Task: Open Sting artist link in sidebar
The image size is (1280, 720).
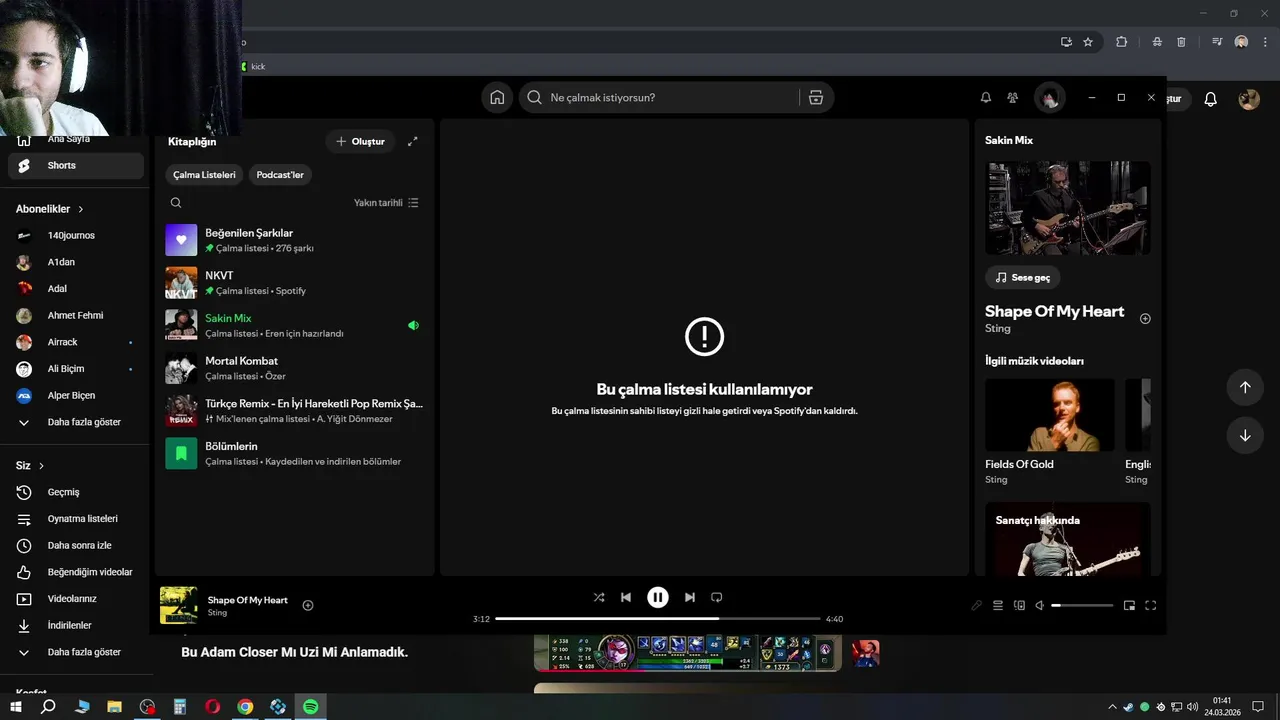Action: click(998, 328)
